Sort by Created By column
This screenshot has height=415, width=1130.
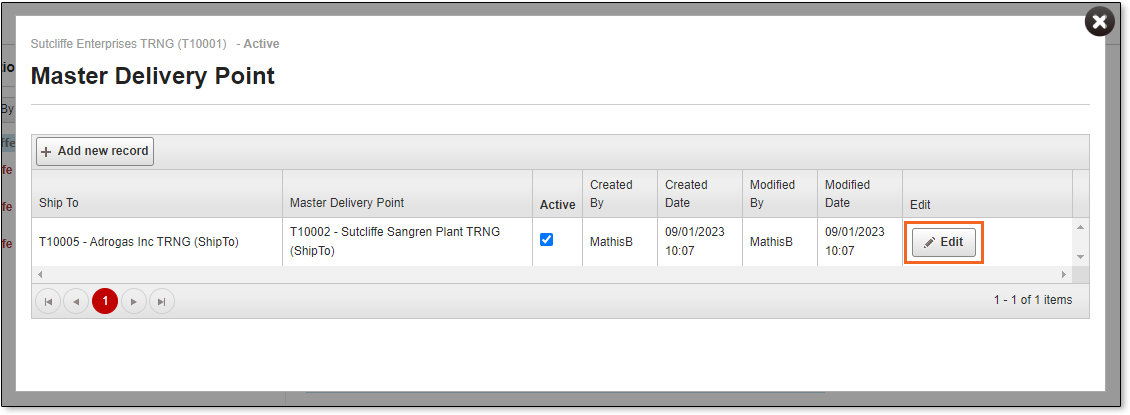pos(611,194)
